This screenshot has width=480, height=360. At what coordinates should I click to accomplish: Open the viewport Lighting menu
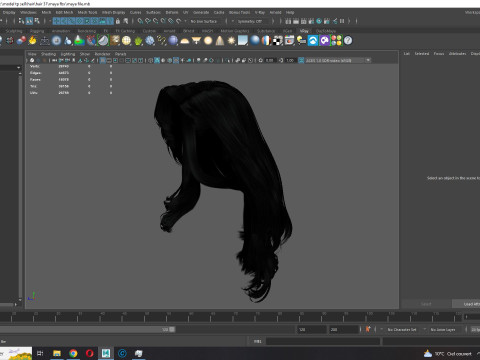pos(68,54)
